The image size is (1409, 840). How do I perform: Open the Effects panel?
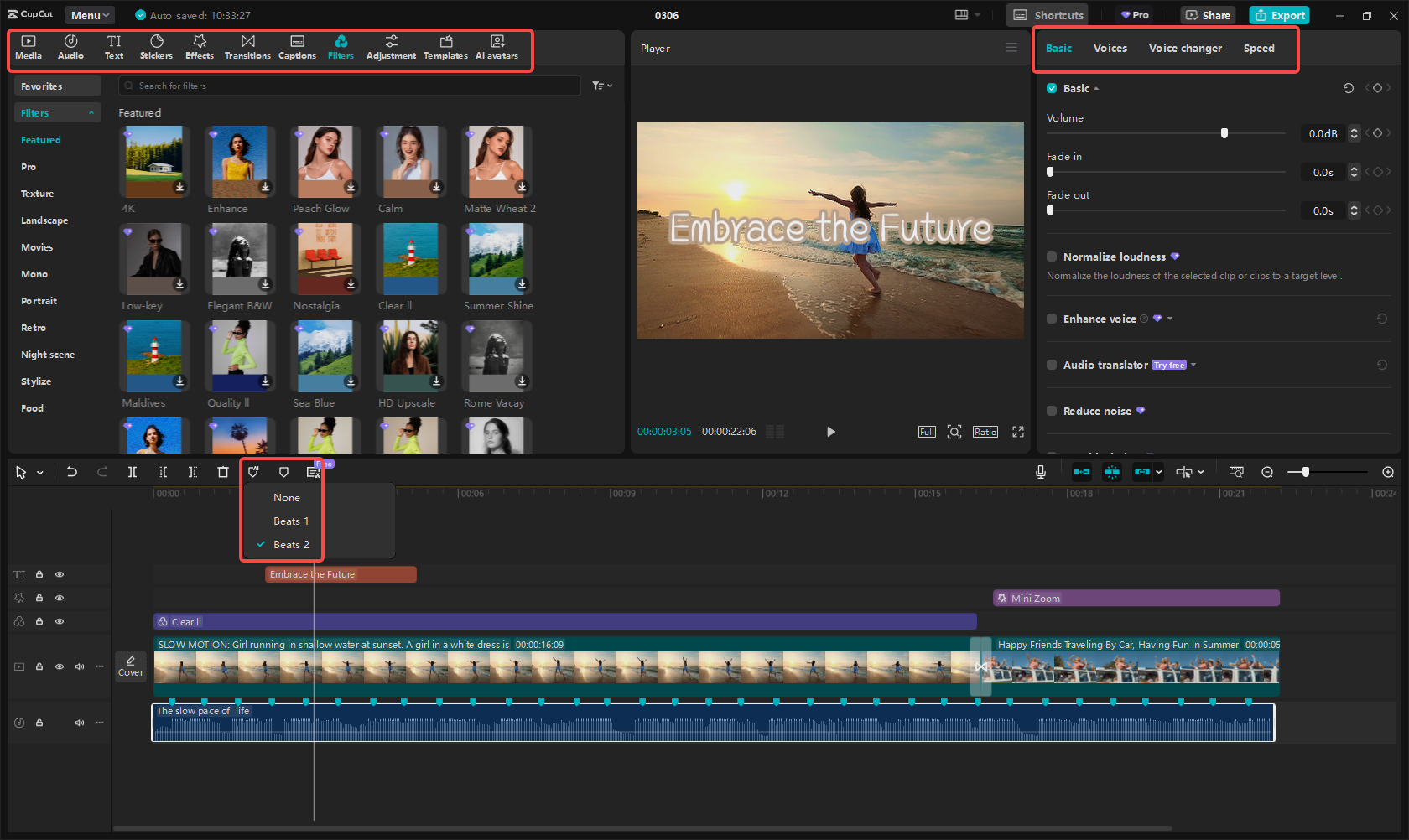[200, 47]
